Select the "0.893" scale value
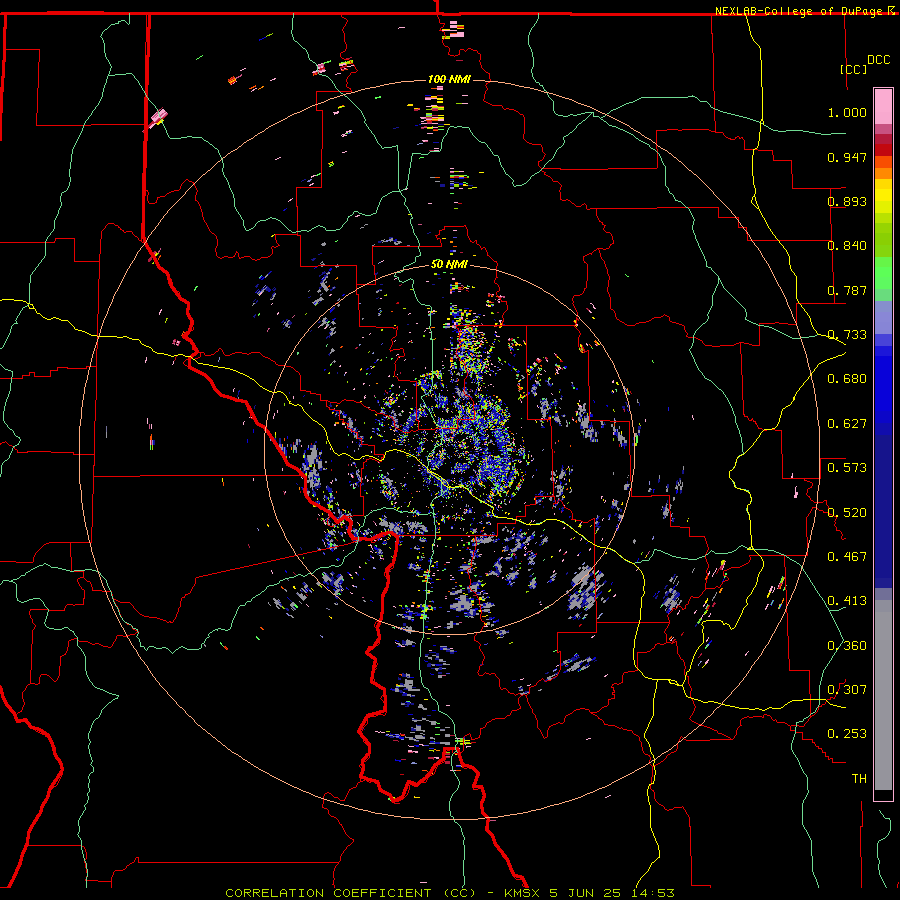 pos(847,201)
